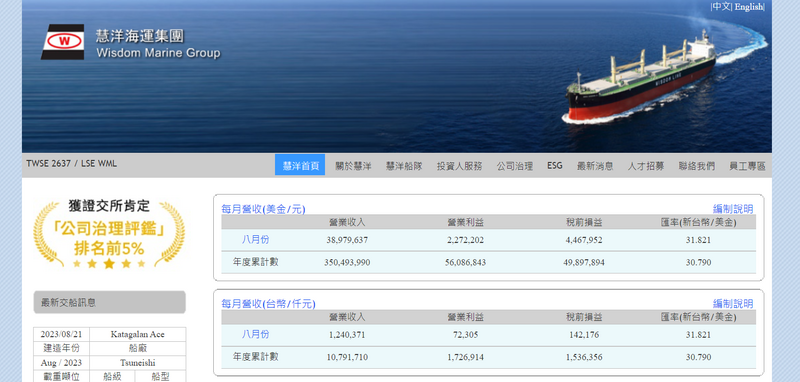This screenshot has height=382, width=800.
Task: Click 八月份 in the TWD table
Action: point(255,334)
